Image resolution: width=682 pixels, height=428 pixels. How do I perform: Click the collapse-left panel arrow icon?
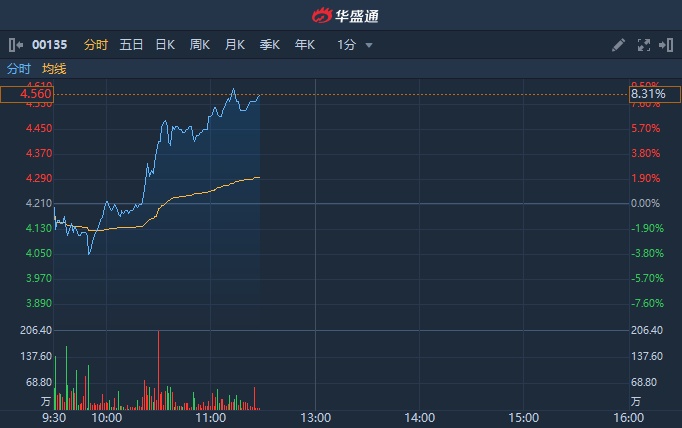(x=16, y=45)
